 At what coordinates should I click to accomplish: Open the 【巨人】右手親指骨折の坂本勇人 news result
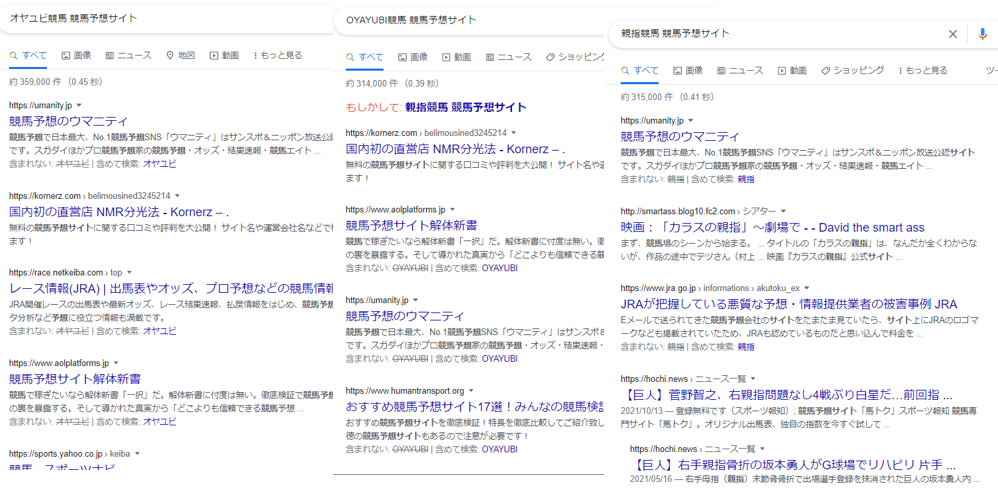click(x=792, y=464)
